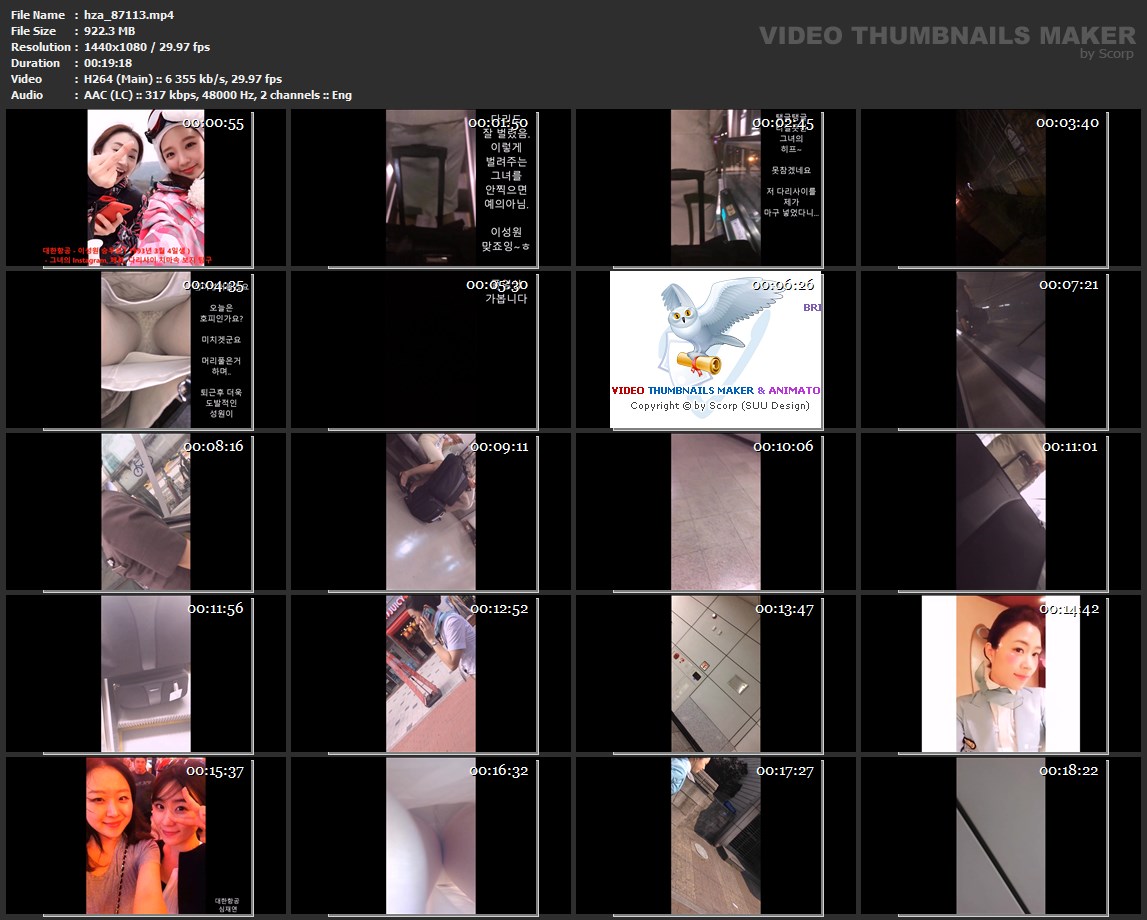Click the thumbnail at 00:10:06
This screenshot has height=920, width=1147.
click(x=715, y=512)
